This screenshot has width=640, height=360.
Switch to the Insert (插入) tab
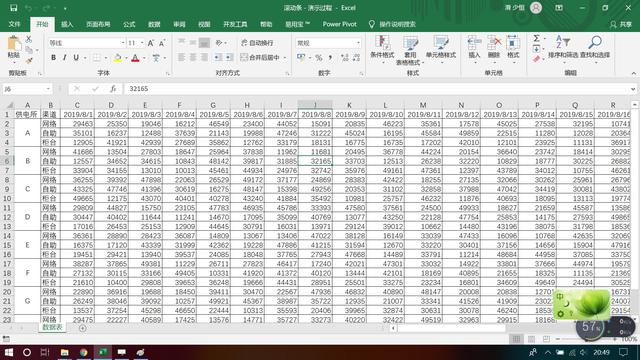coord(67,24)
